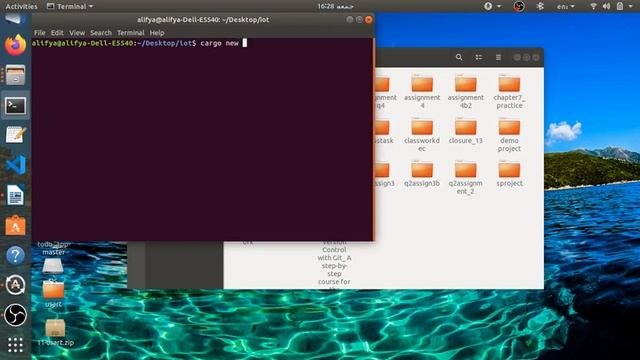The image size is (640, 360).
Task: Open the demo project folder
Action: (509, 135)
